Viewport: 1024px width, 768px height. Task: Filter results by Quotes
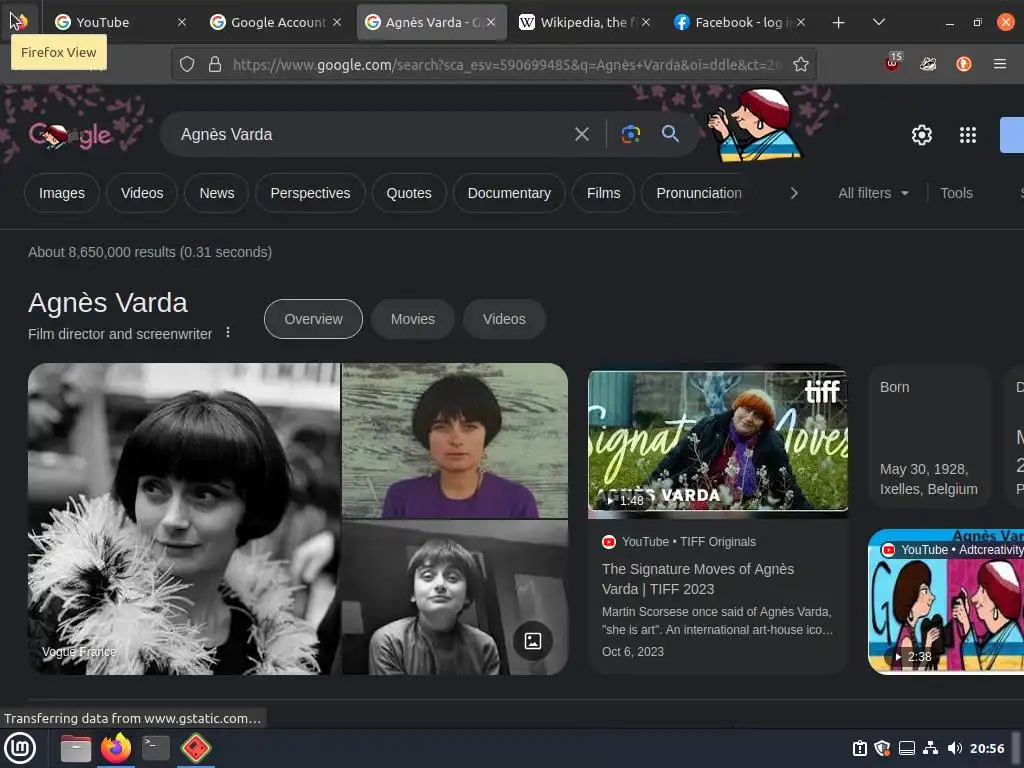click(409, 193)
